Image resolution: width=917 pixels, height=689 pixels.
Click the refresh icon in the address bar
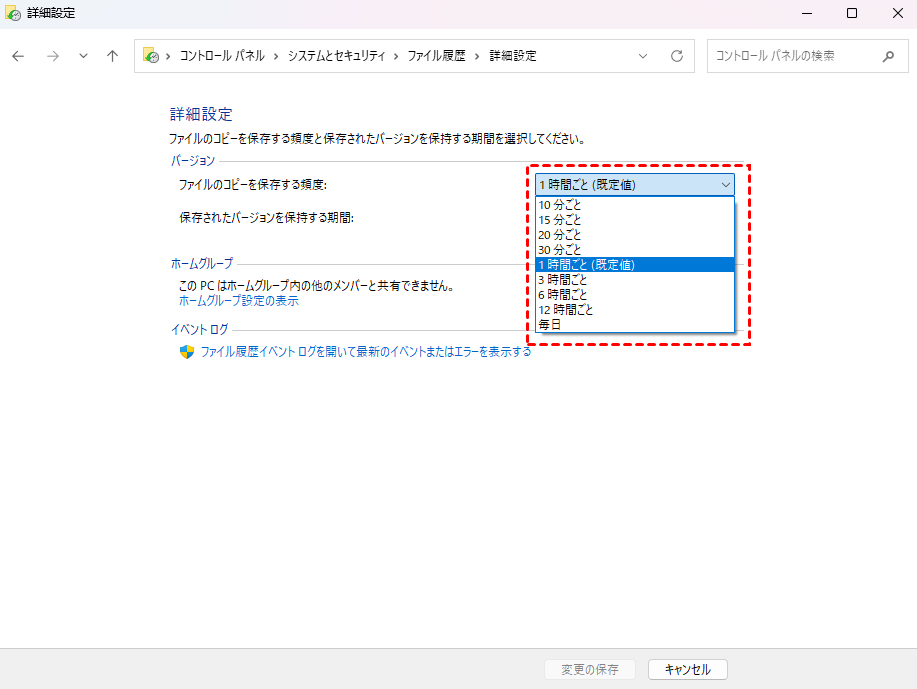[677, 56]
